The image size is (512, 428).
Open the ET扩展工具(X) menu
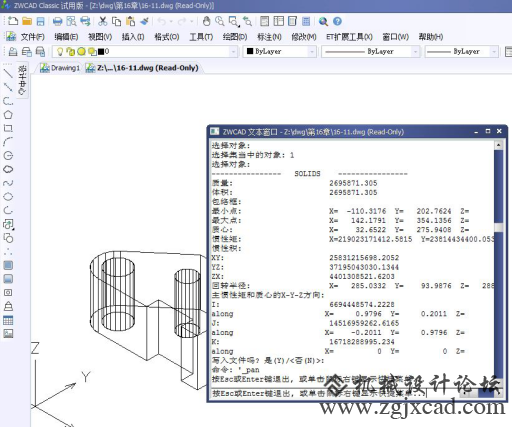tap(349, 37)
